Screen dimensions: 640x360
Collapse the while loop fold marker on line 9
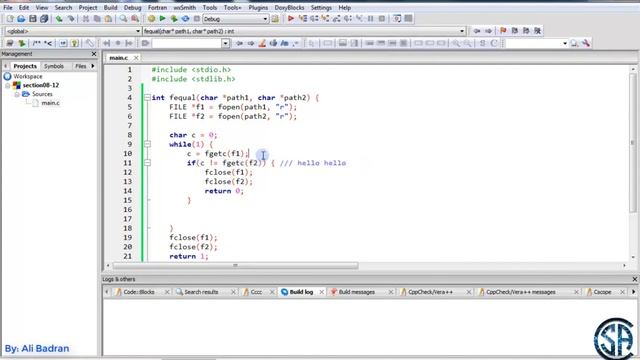pos(147,144)
